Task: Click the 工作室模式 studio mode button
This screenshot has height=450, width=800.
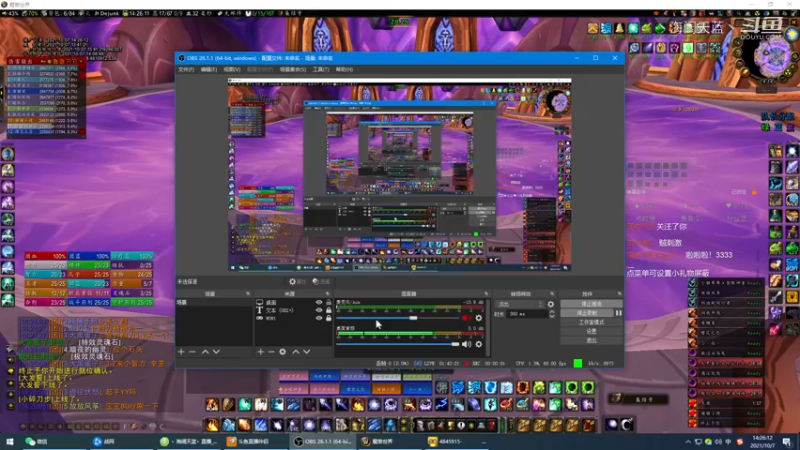Action: pos(591,322)
